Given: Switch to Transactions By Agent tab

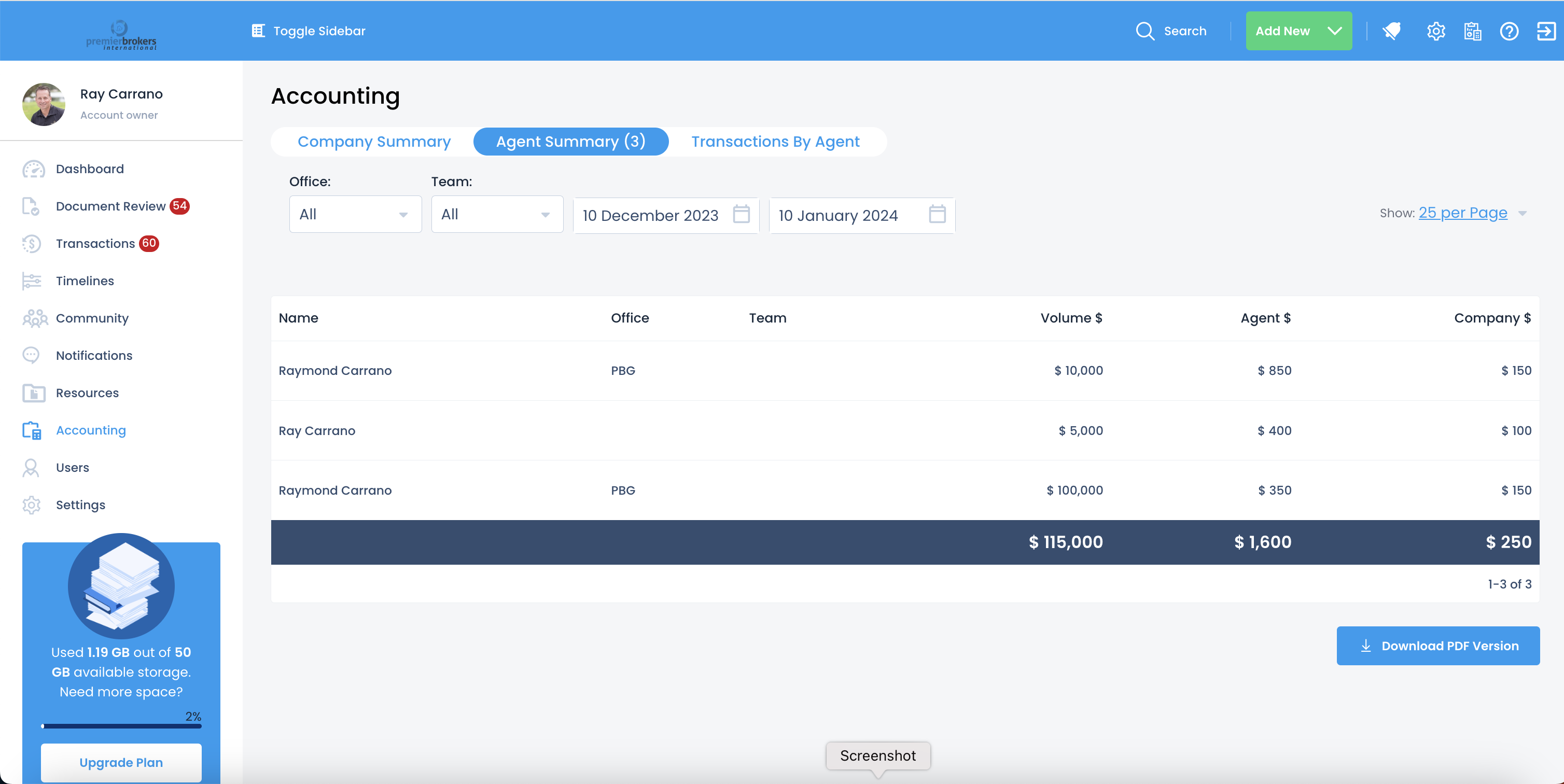Looking at the screenshot, I should click(x=775, y=142).
